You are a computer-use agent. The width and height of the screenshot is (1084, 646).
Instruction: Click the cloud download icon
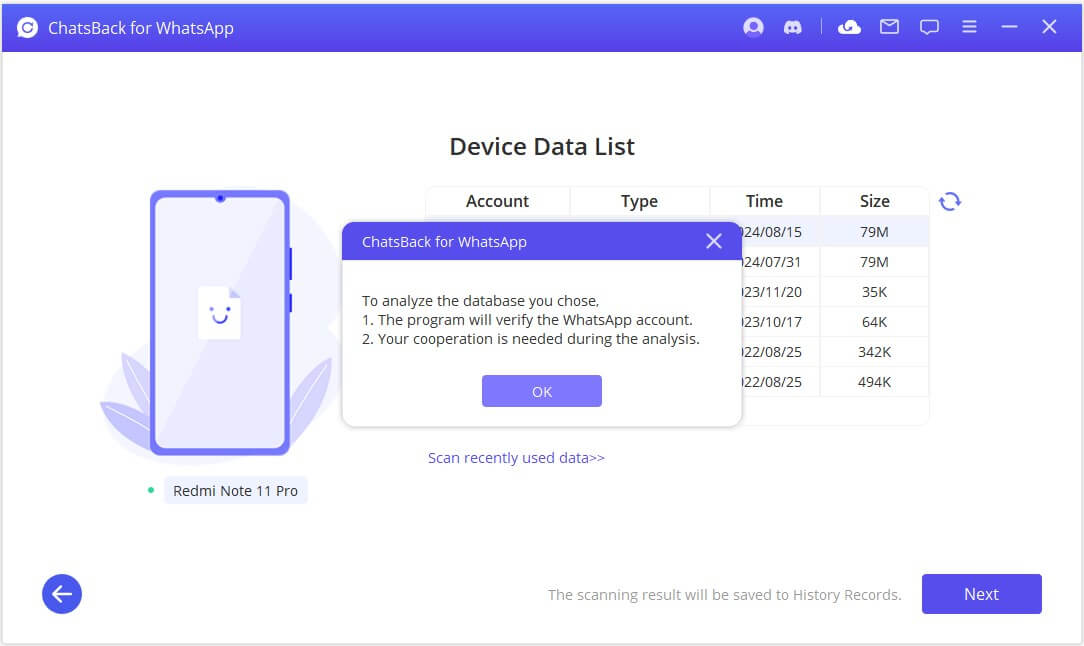[849, 27]
